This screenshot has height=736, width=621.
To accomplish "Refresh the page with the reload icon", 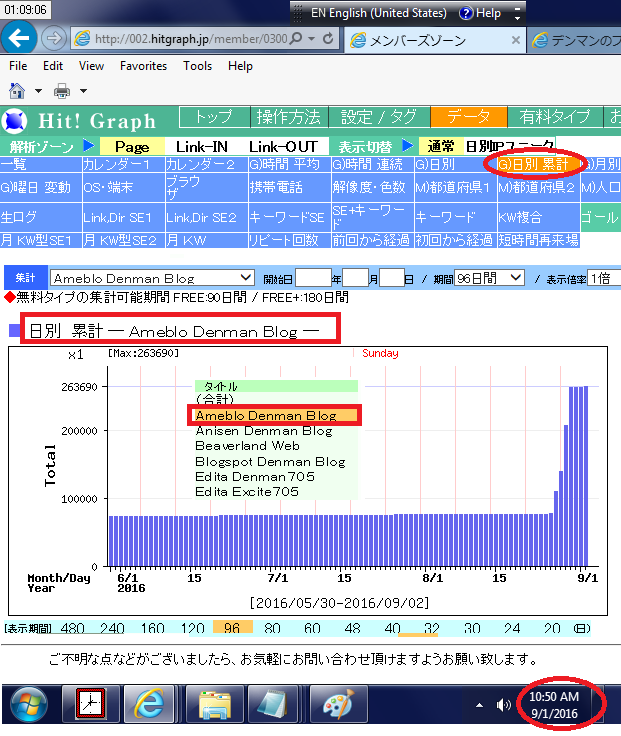I will tap(328, 38).
